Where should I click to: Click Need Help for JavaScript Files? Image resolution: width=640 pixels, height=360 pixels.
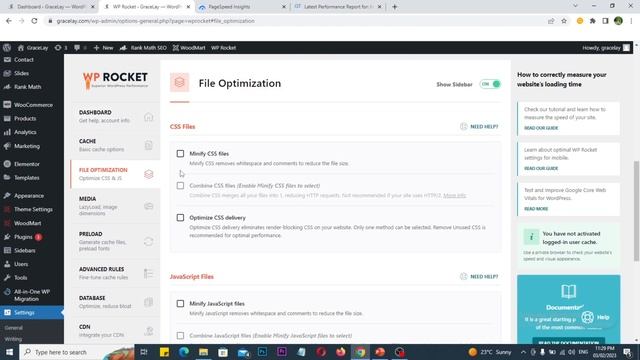click(x=479, y=276)
